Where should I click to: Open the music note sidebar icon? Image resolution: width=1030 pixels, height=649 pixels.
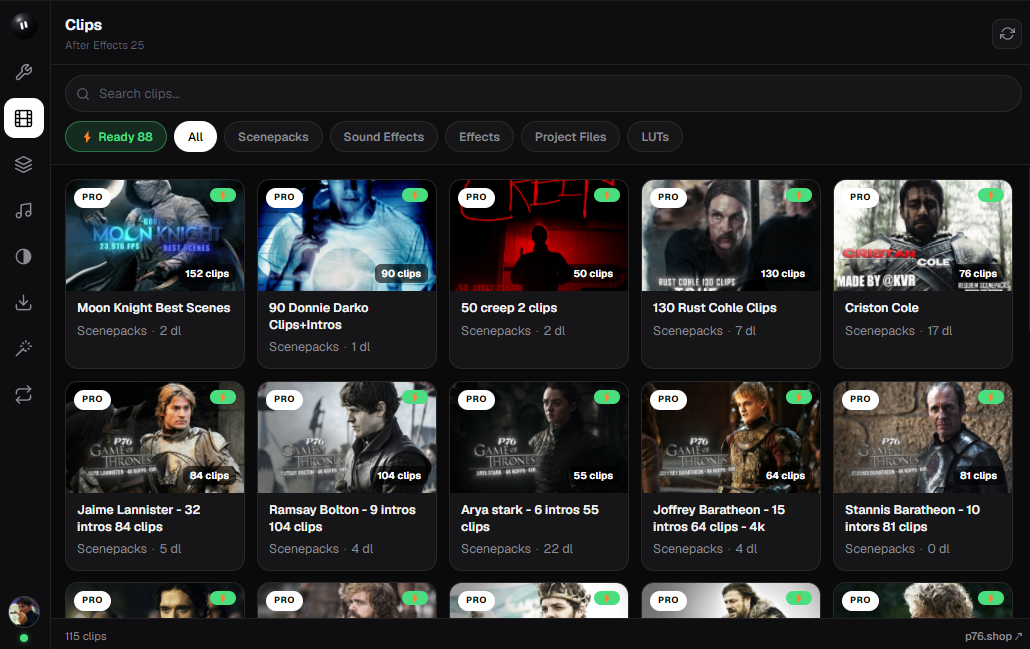tap(24, 210)
